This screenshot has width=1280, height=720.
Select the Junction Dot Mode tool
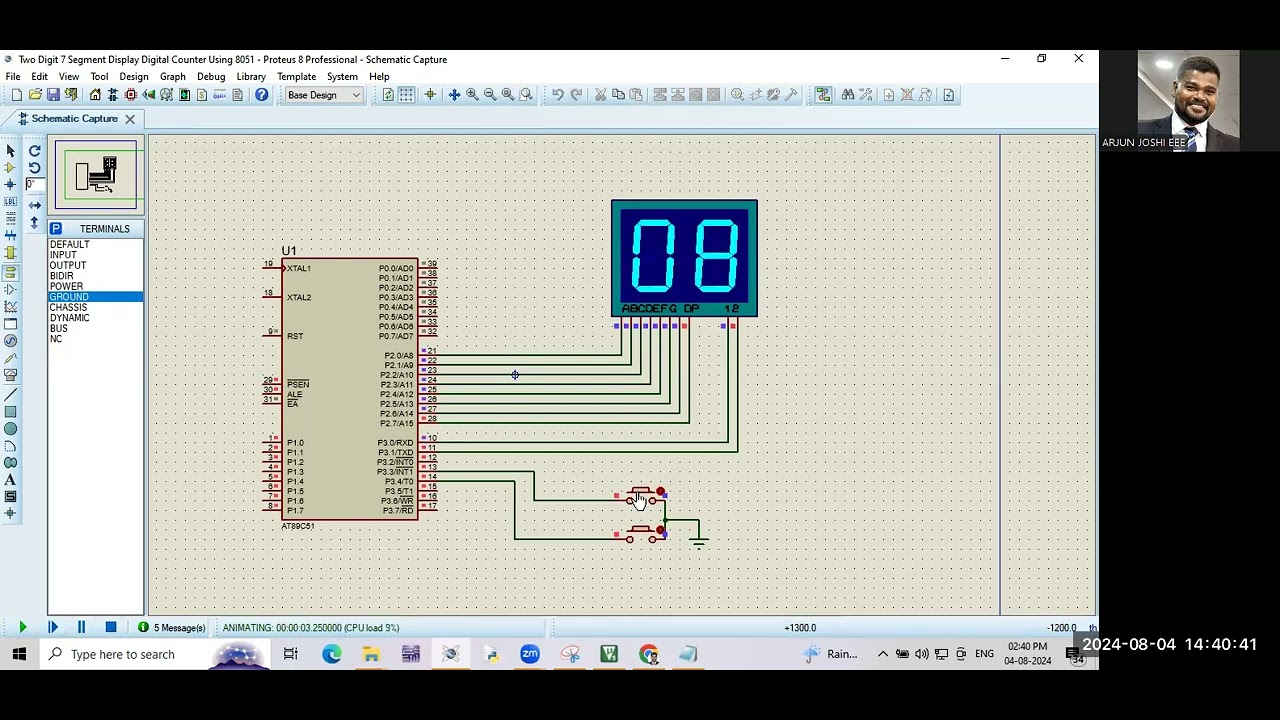10,184
